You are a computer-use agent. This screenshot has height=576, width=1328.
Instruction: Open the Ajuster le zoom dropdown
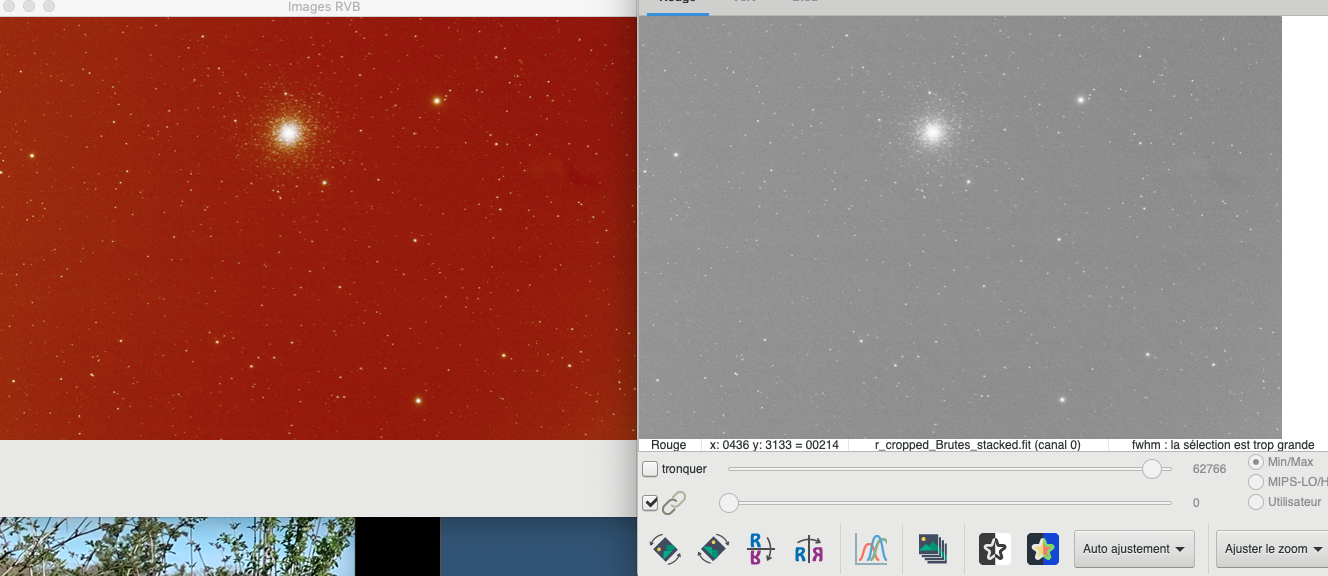click(1272, 549)
